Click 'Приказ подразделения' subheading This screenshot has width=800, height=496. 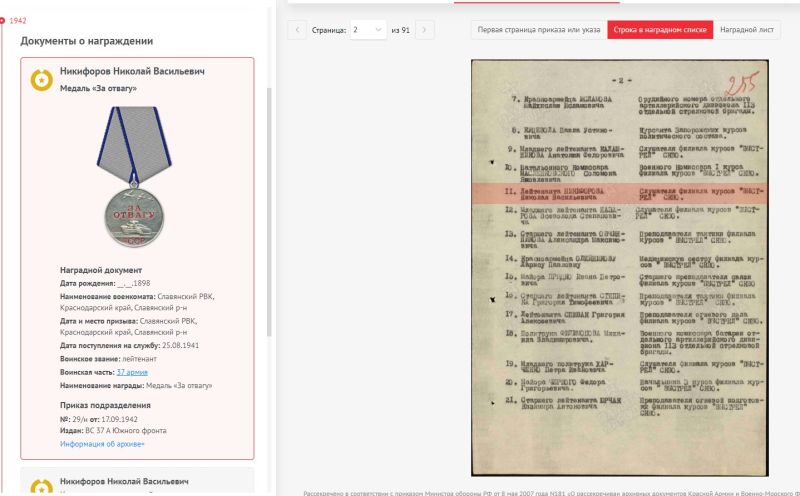tap(105, 405)
